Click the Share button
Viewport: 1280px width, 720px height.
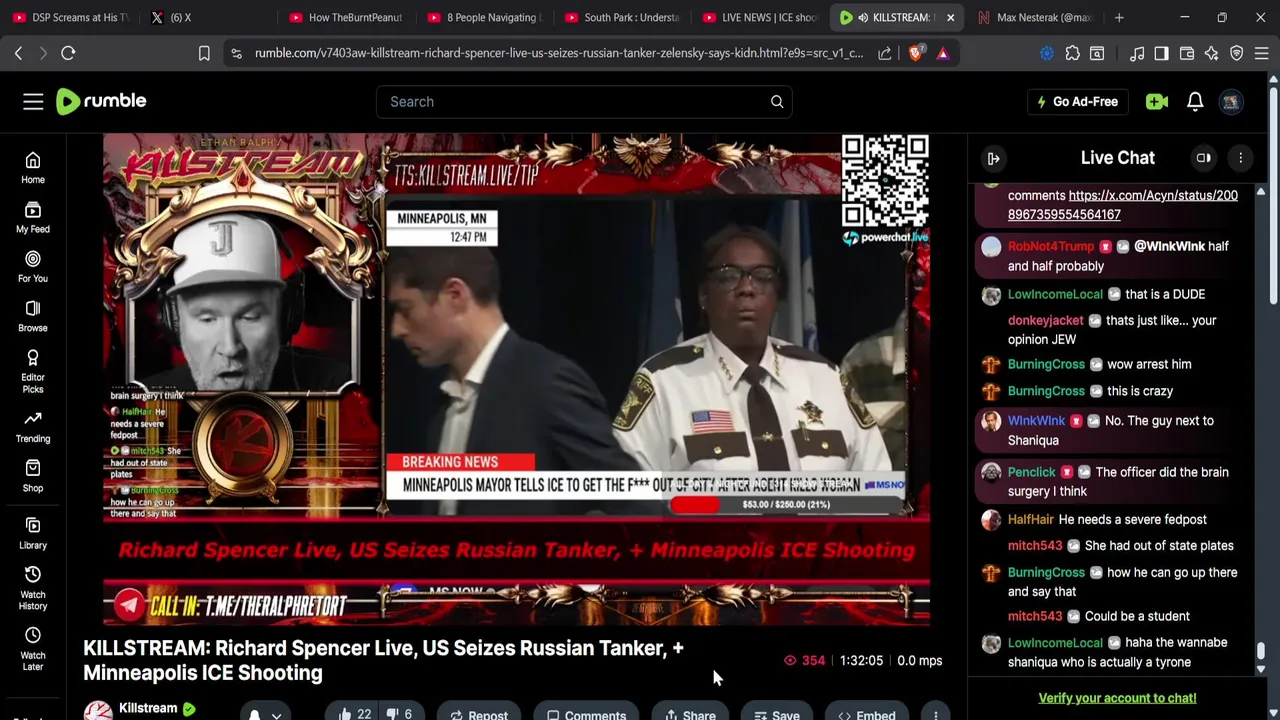point(690,714)
